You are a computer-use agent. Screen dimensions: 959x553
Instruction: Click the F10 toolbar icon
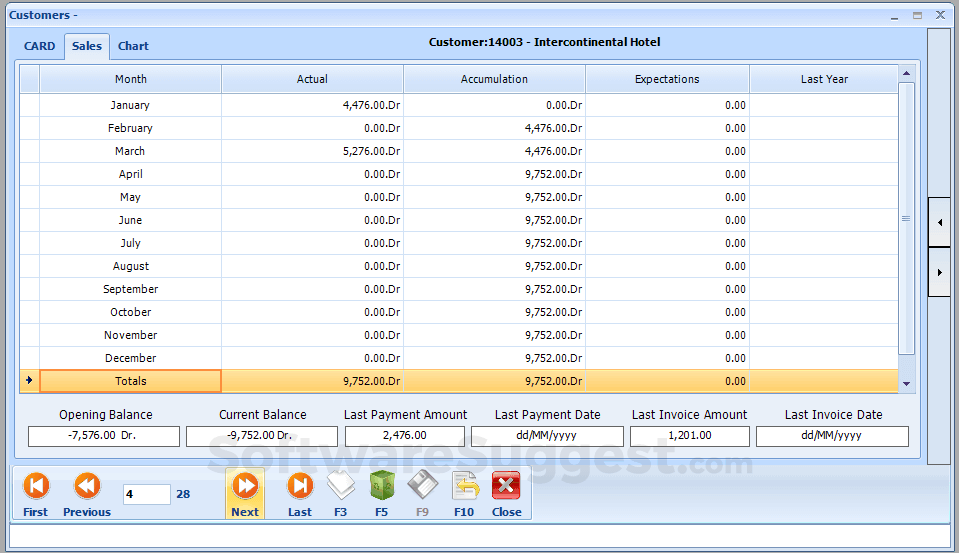pos(464,494)
